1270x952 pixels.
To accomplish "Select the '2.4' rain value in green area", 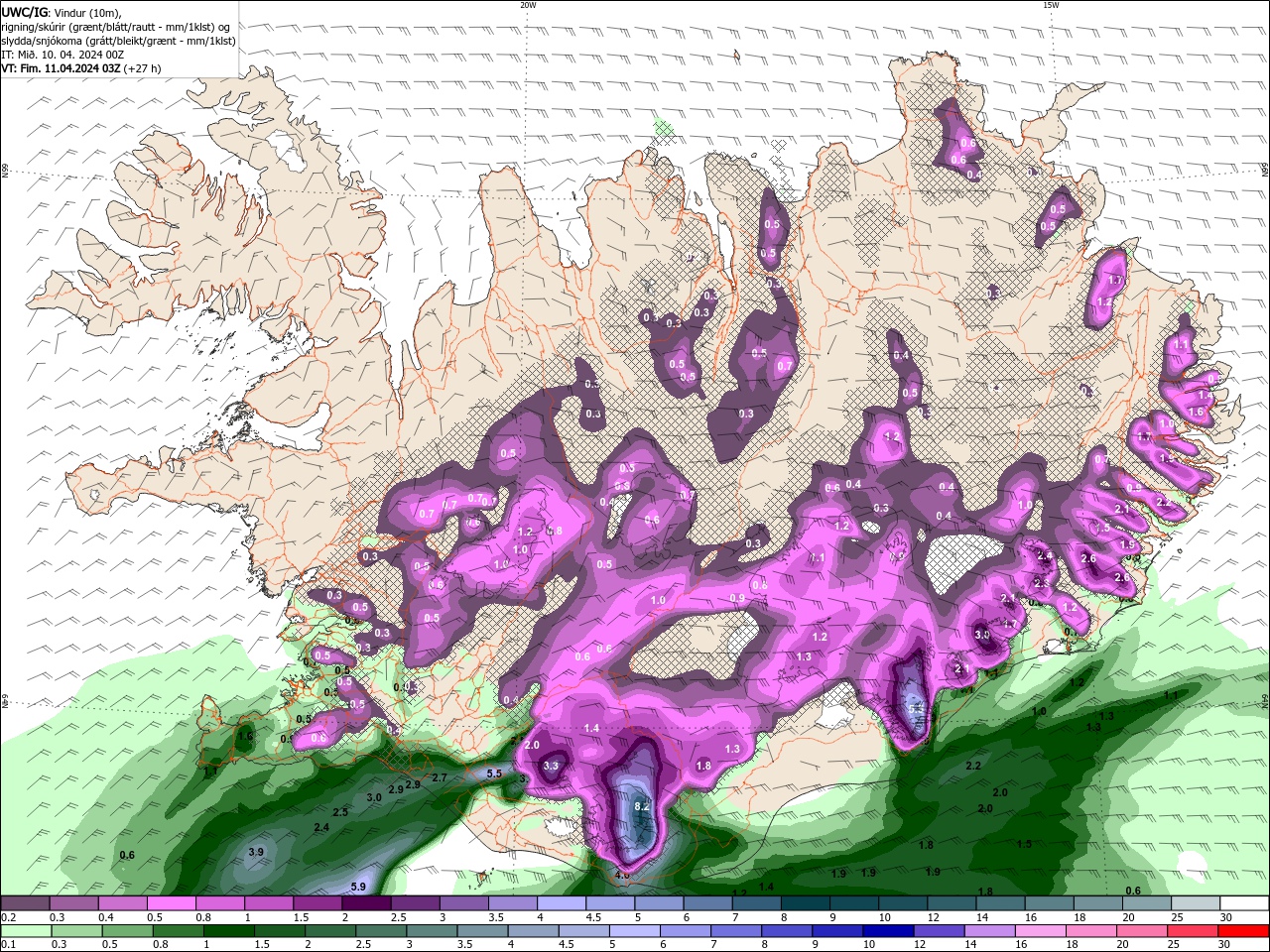I will [321, 828].
